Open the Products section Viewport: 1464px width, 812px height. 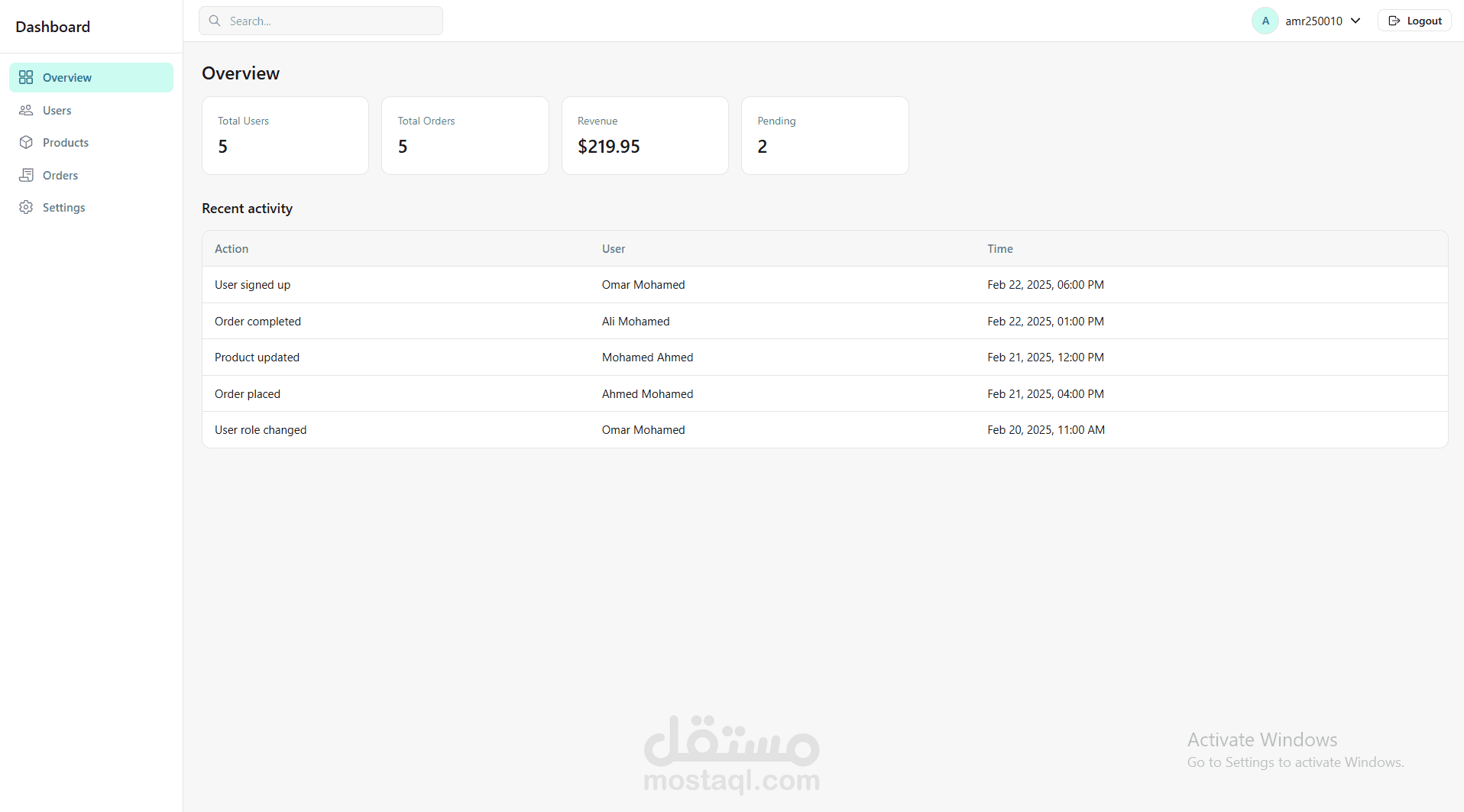click(91, 142)
